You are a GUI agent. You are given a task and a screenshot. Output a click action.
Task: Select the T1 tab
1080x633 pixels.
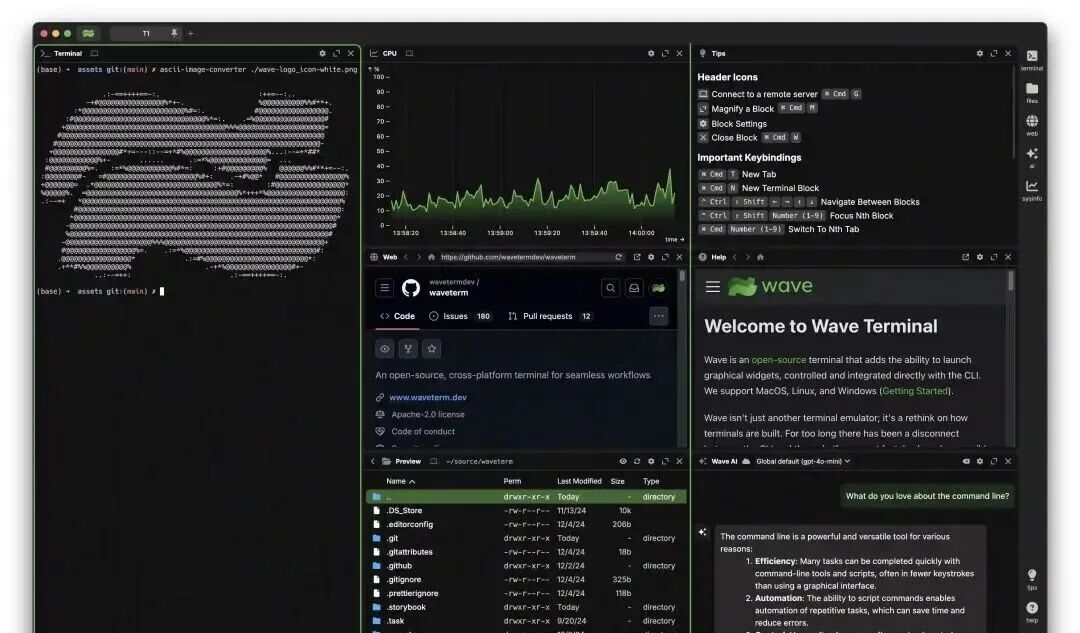(146, 33)
